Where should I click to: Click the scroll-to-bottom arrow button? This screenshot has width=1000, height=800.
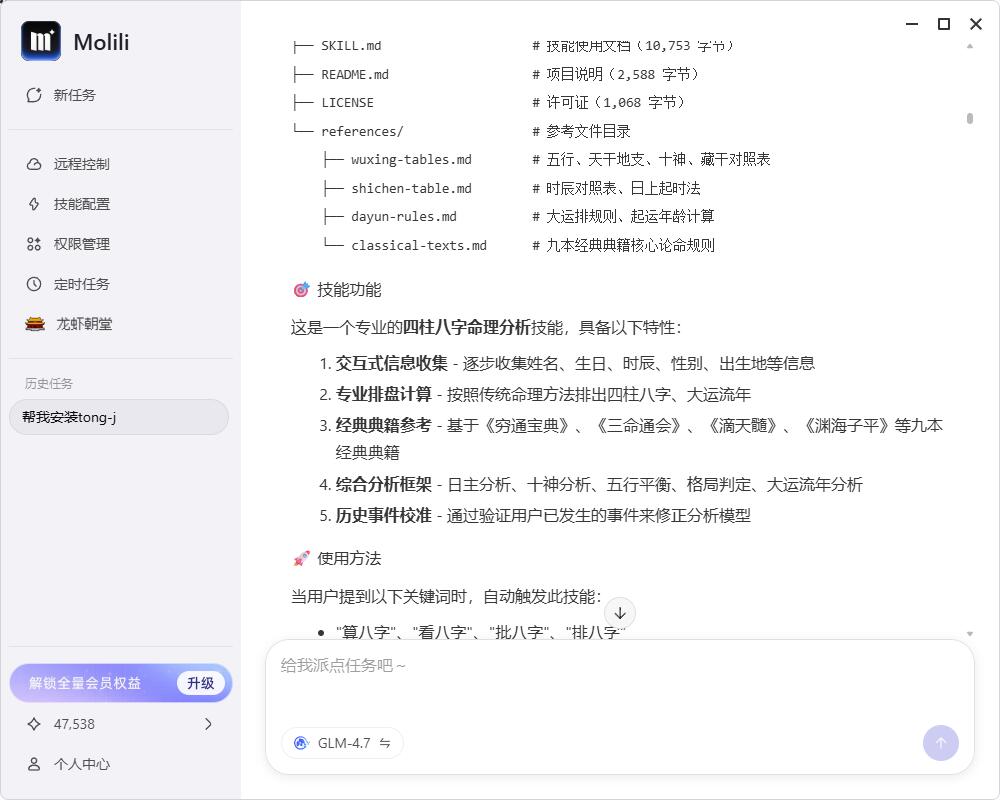[620, 613]
